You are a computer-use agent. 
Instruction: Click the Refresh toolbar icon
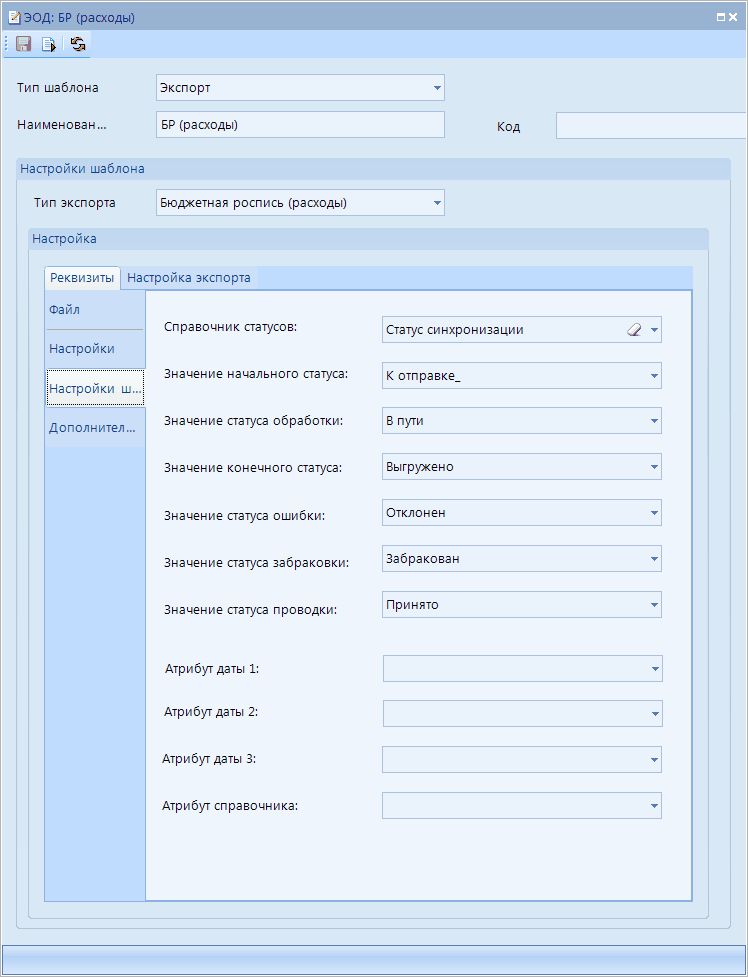(77, 44)
